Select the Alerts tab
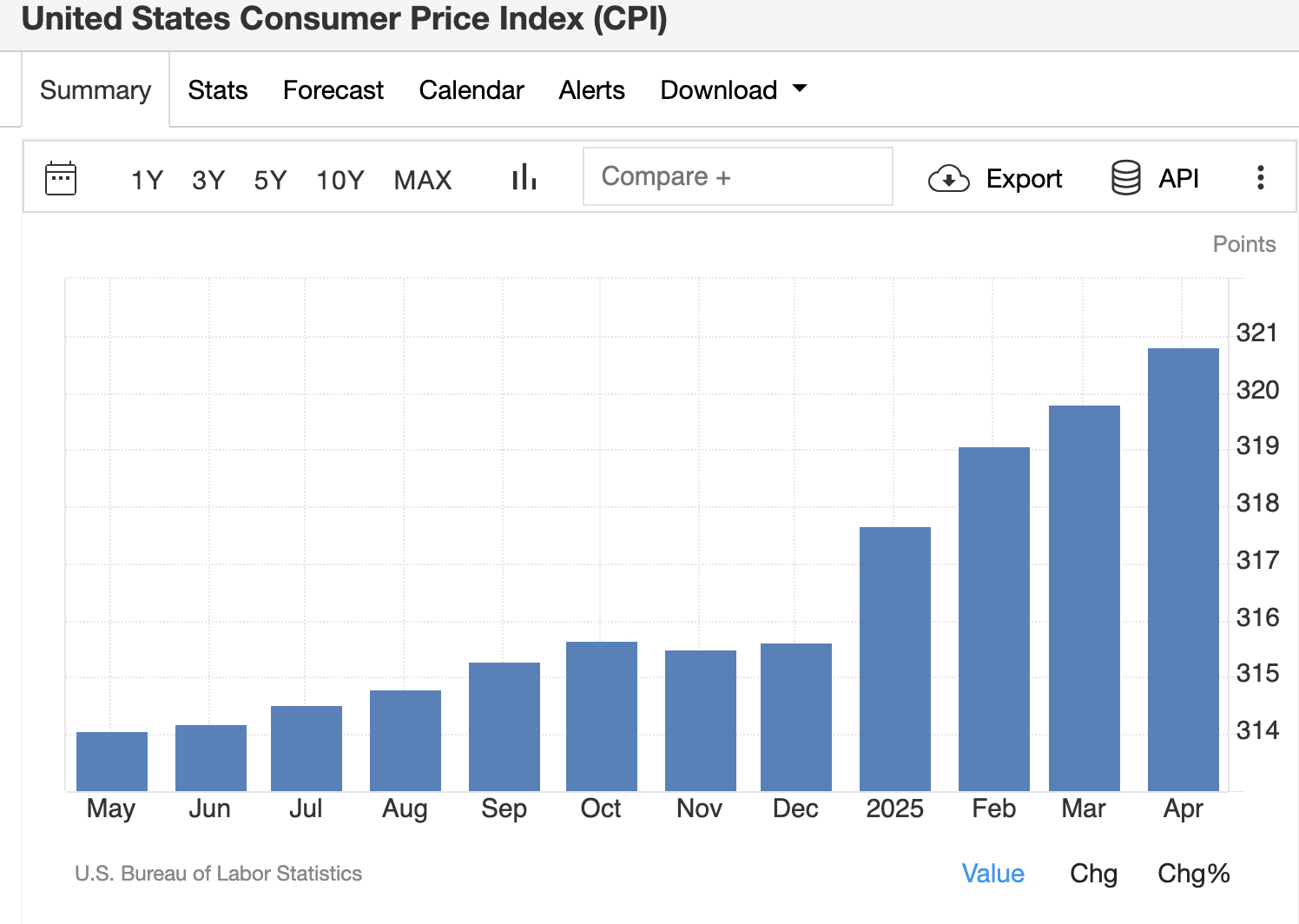 [591, 90]
